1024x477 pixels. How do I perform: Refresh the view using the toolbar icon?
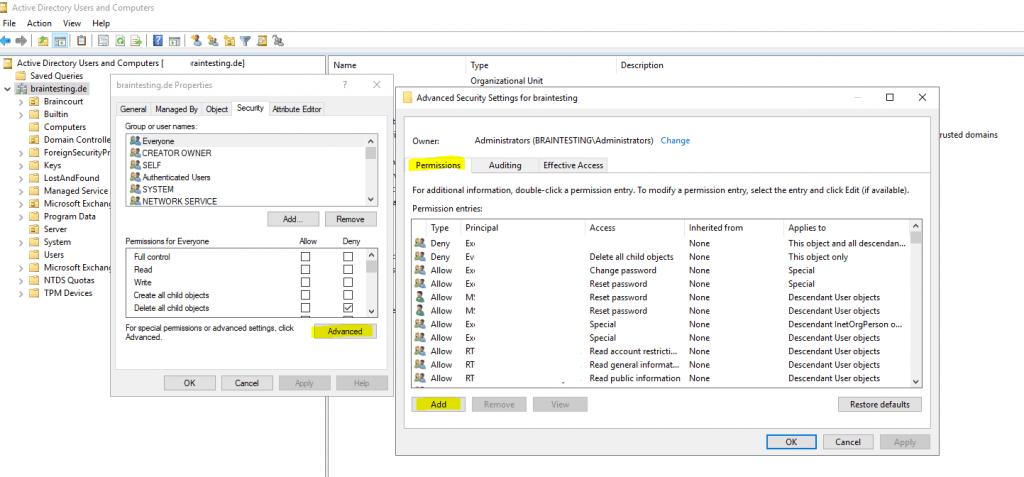[x=120, y=41]
